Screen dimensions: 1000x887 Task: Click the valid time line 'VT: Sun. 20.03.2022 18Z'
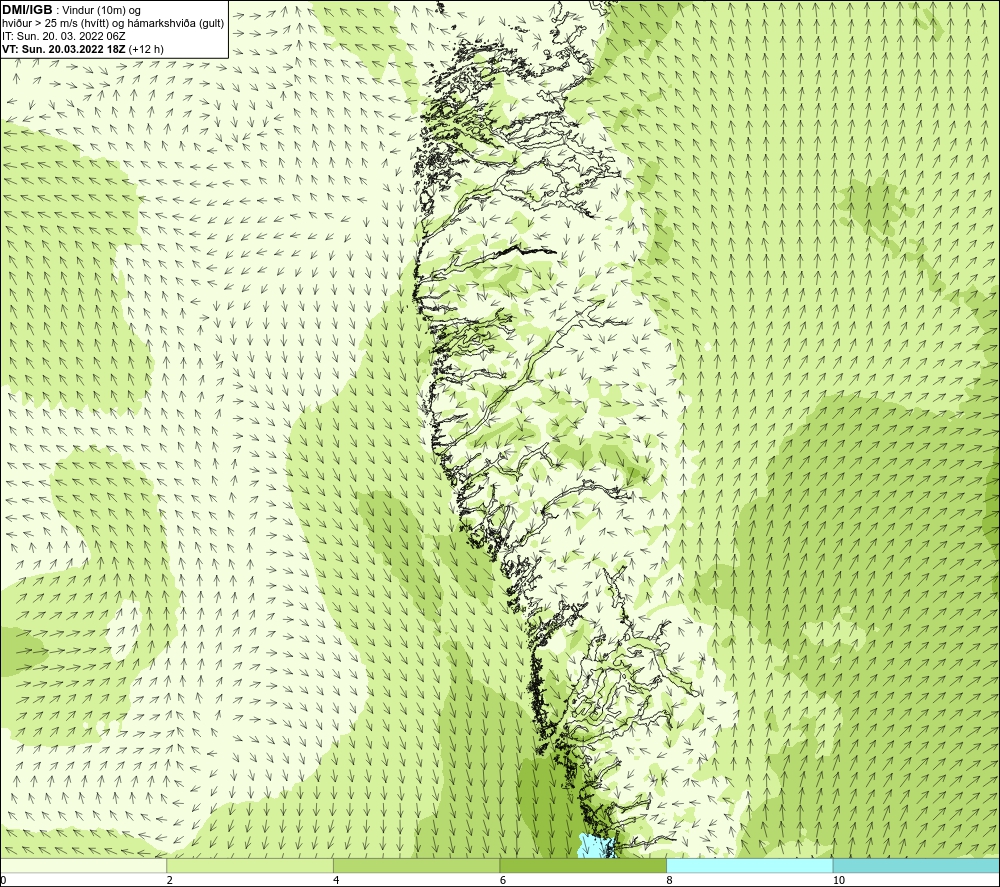click(64, 49)
